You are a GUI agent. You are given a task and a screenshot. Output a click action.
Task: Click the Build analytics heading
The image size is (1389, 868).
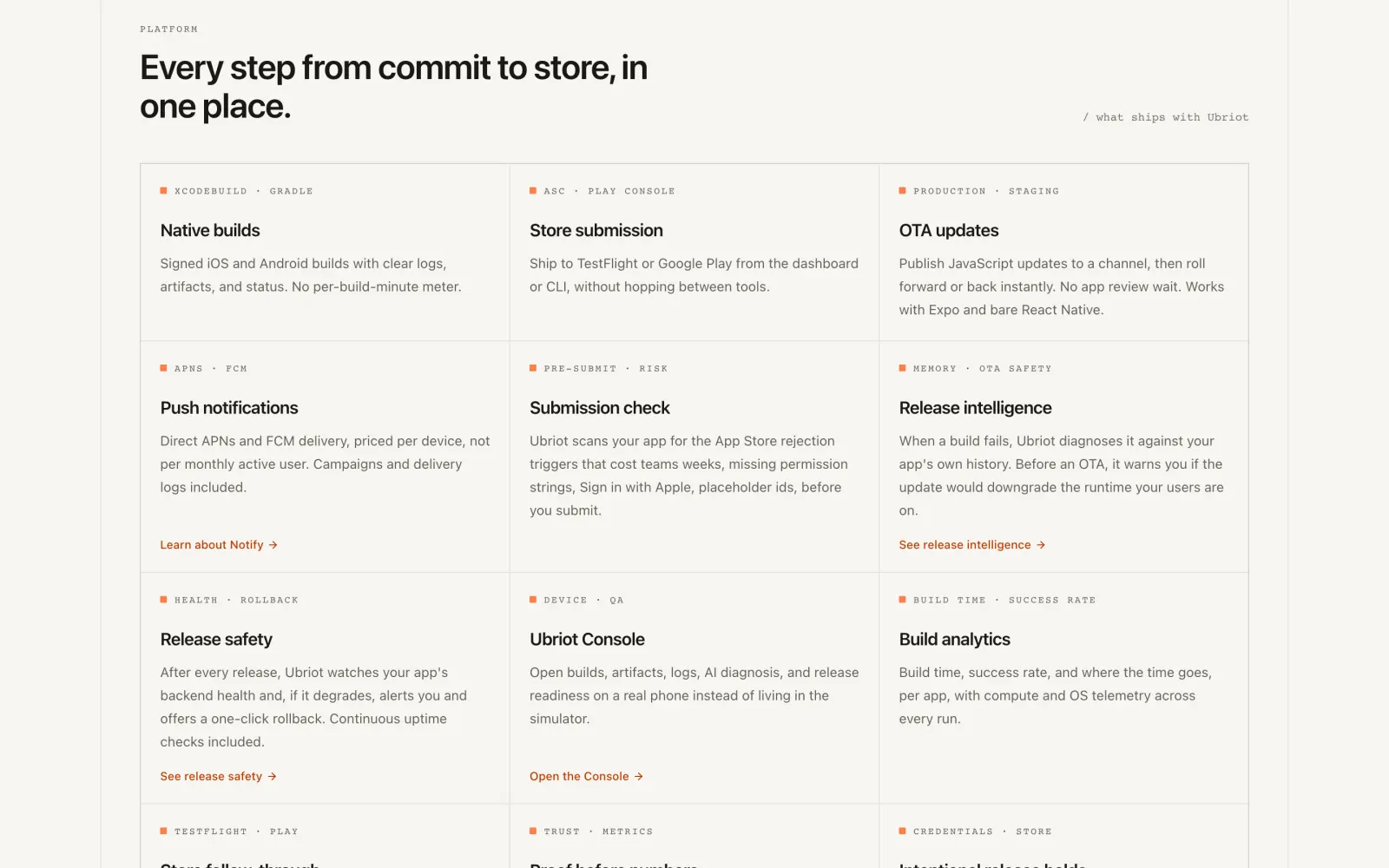(955, 640)
